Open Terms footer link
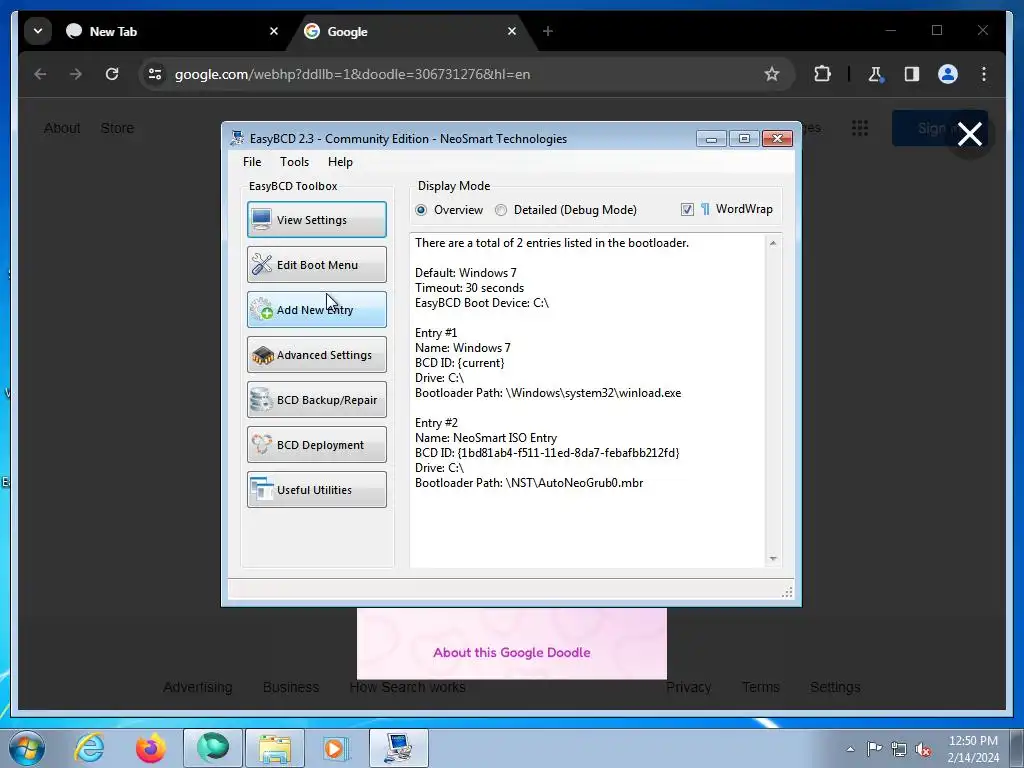Viewport: 1024px width, 768px height. click(760, 687)
